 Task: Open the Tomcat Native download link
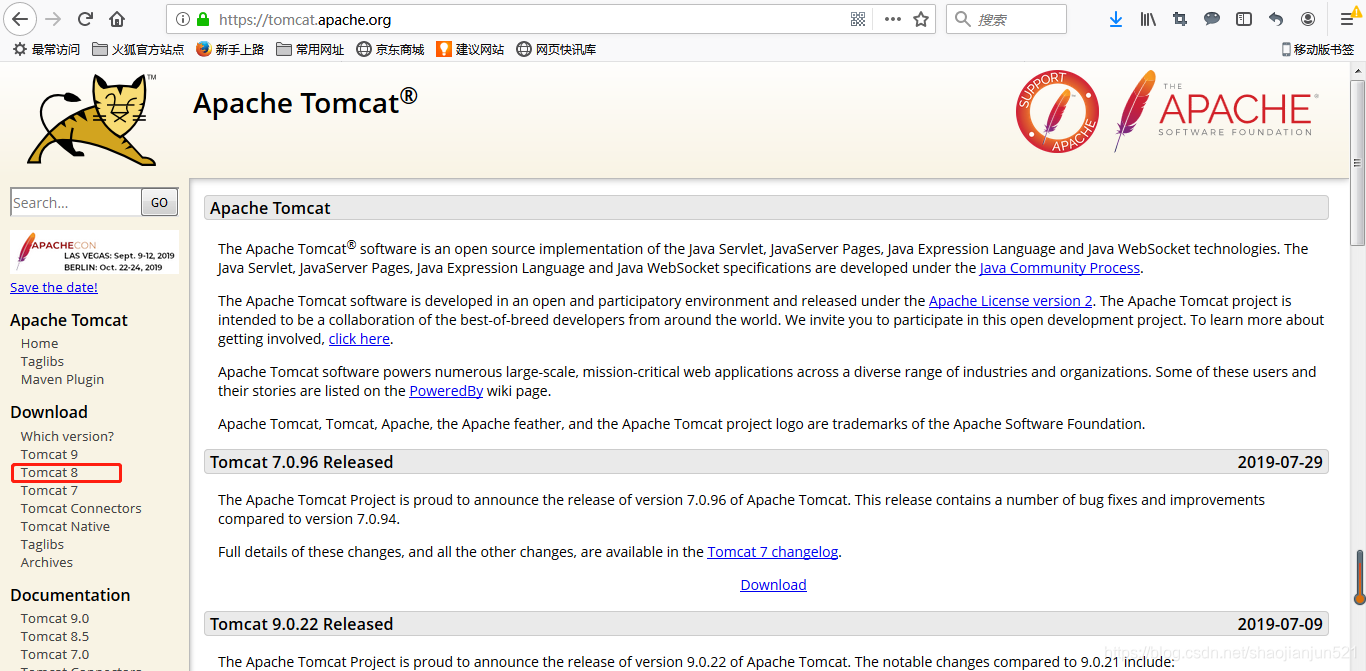pos(65,526)
